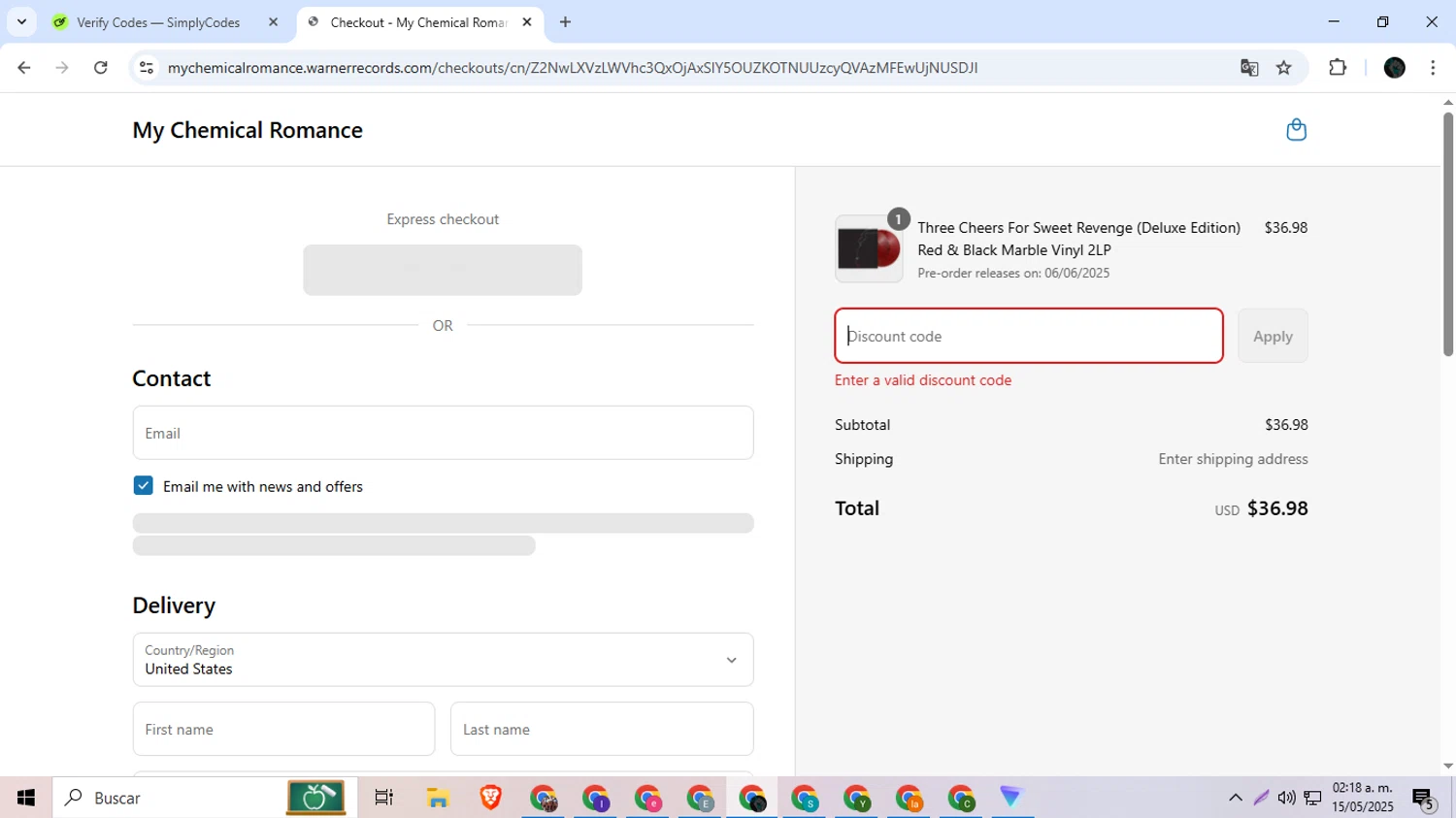Click the taskbar Buscar search box
Screen dimensions: 1456x818
(x=205, y=798)
